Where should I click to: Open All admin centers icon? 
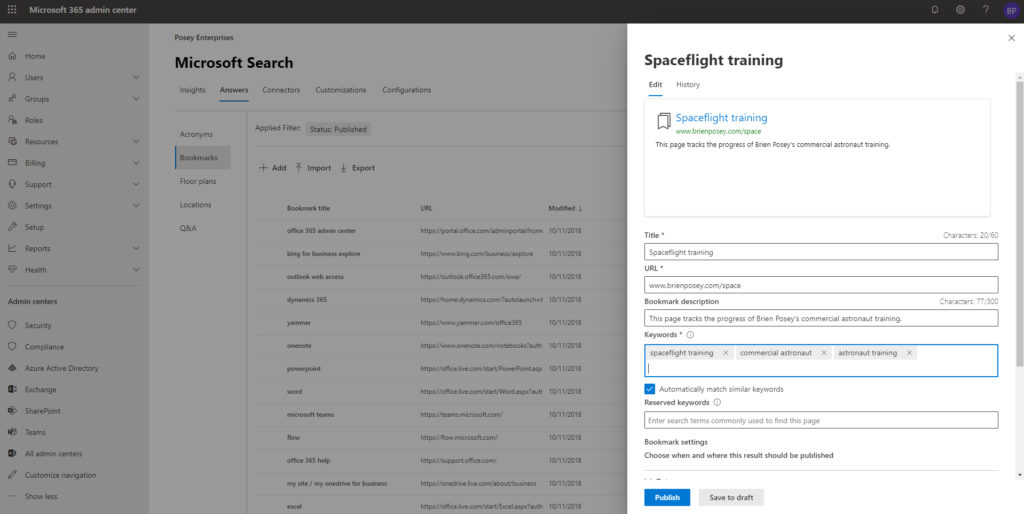click(12, 453)
